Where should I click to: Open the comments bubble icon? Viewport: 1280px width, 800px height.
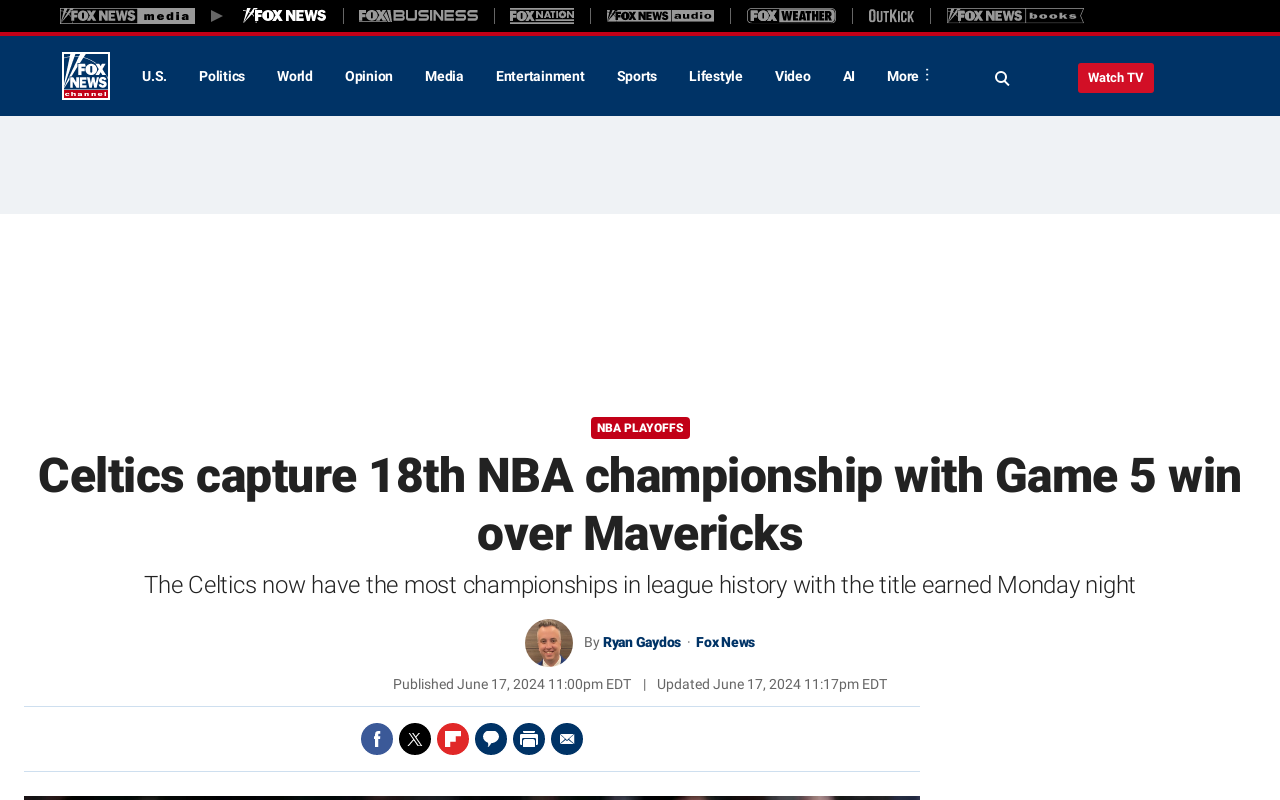coord(491,739)
